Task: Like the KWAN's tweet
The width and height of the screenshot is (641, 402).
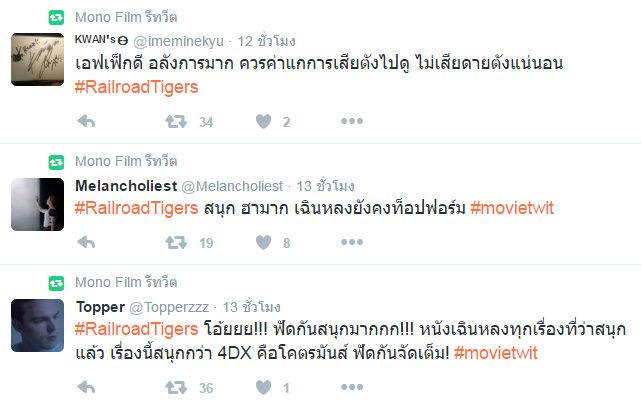Action: (x=263, y=121)
